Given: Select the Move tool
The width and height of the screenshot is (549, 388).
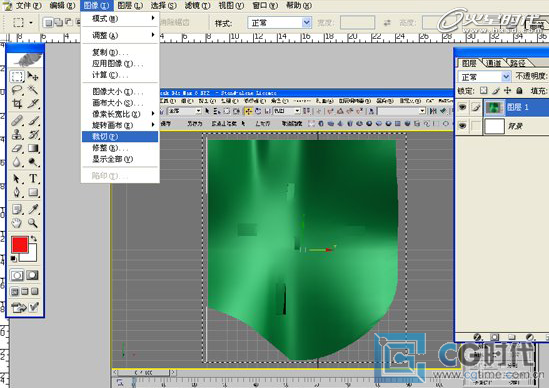Looking at the screenshot, I should click(33, 76).
